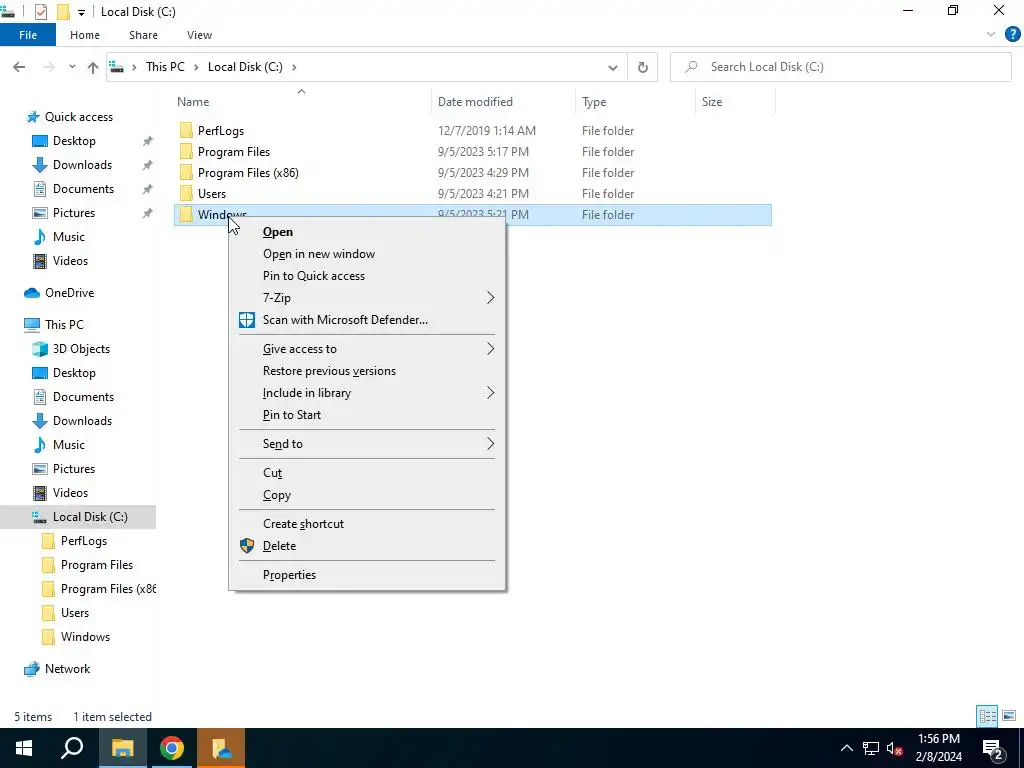Open the File ribbon tab
Screen dimensions: 1024x768
pyautogui.click(x=28, y=35)
